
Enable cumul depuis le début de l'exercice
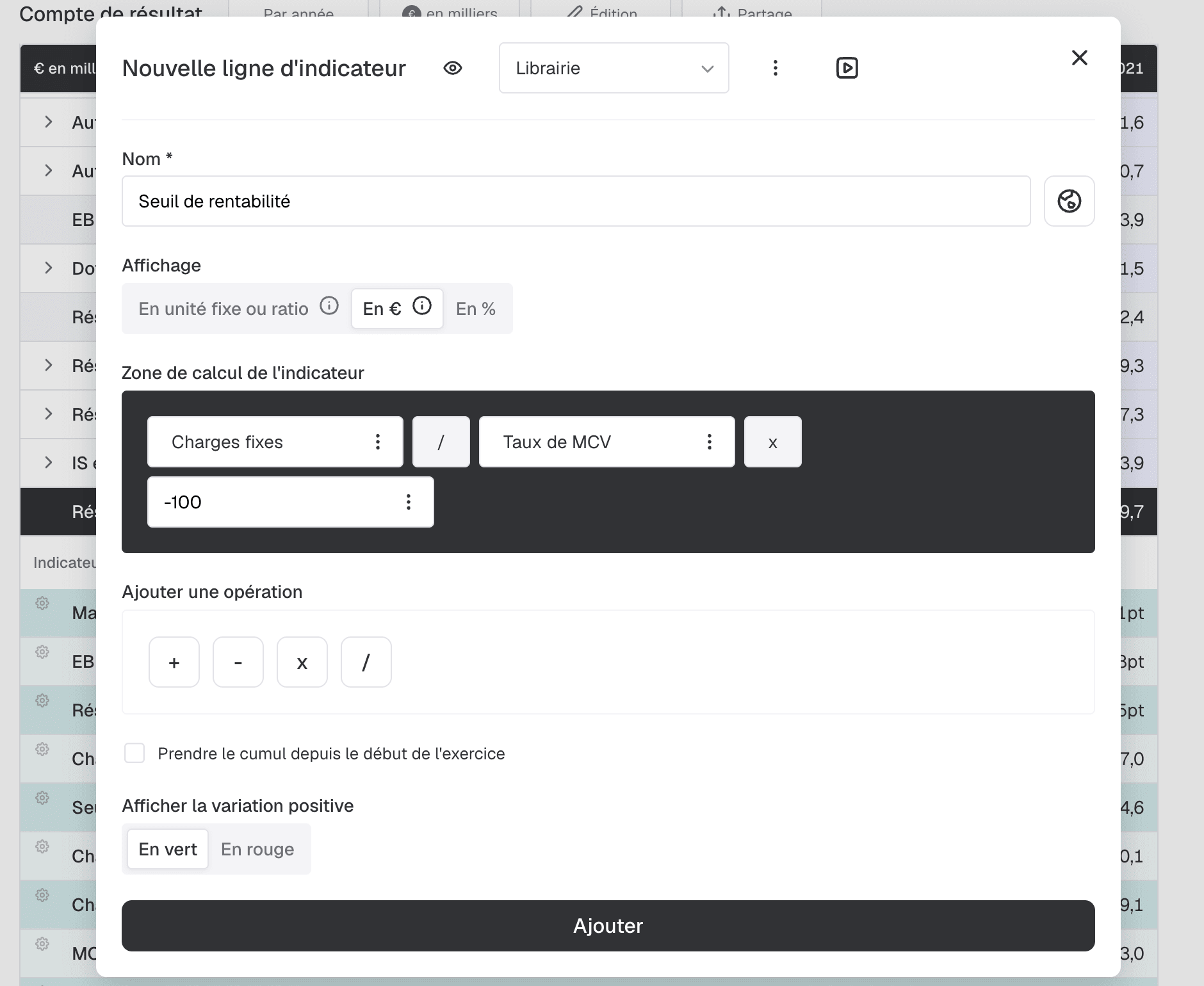(134, 753)
